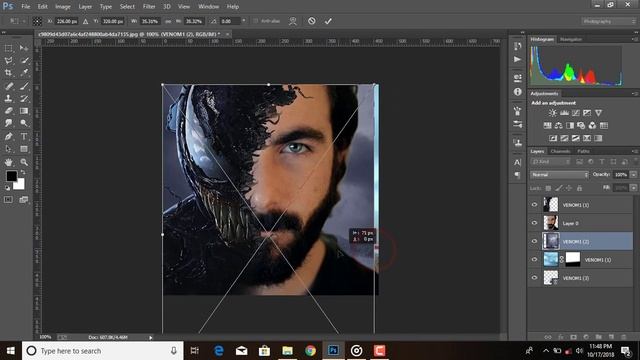The image size is (640, 360).
Task: Swap foreground and background colors
Action: (23, 173)
